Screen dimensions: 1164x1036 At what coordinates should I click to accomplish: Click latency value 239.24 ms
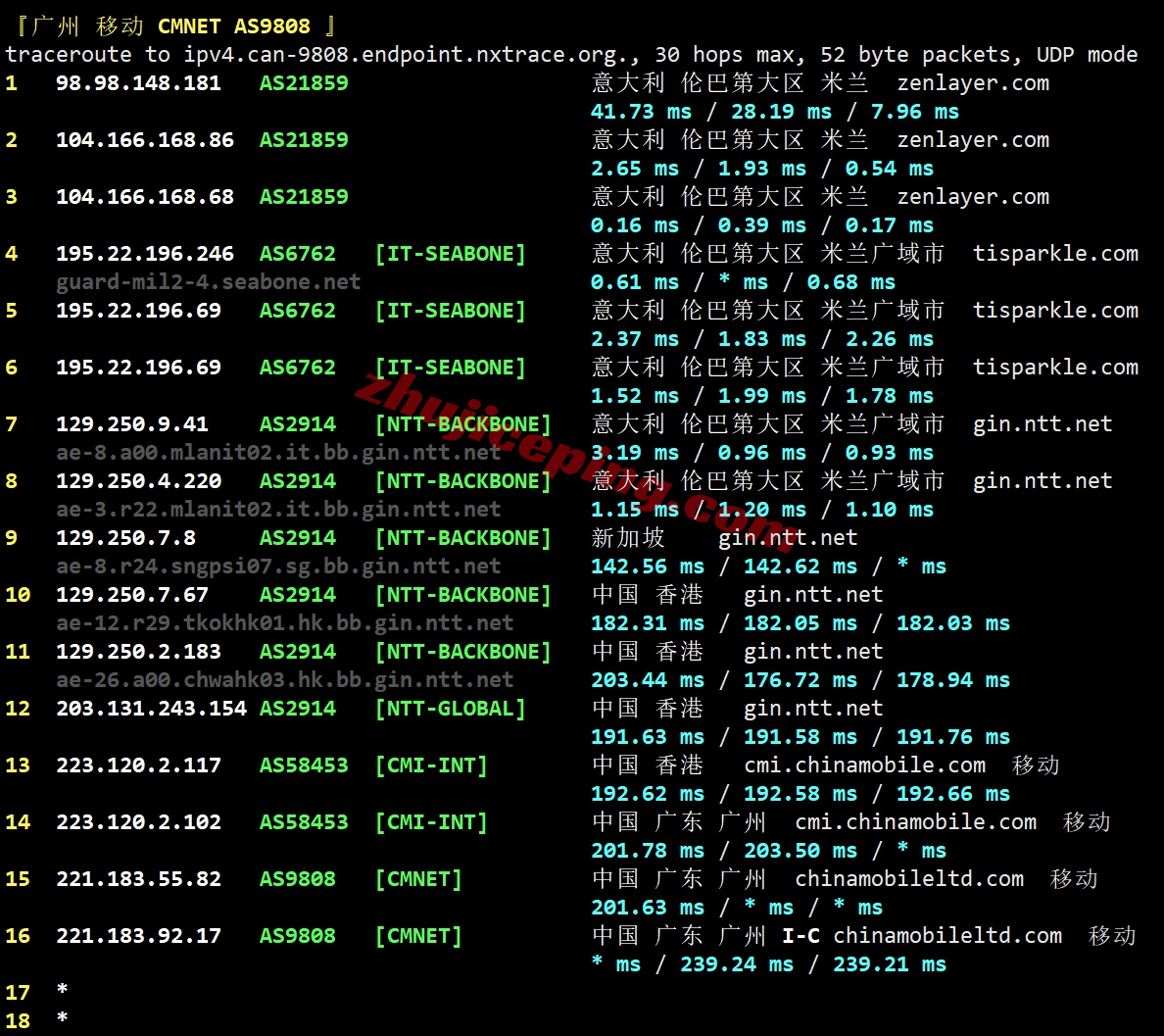(x=737, y=964)
